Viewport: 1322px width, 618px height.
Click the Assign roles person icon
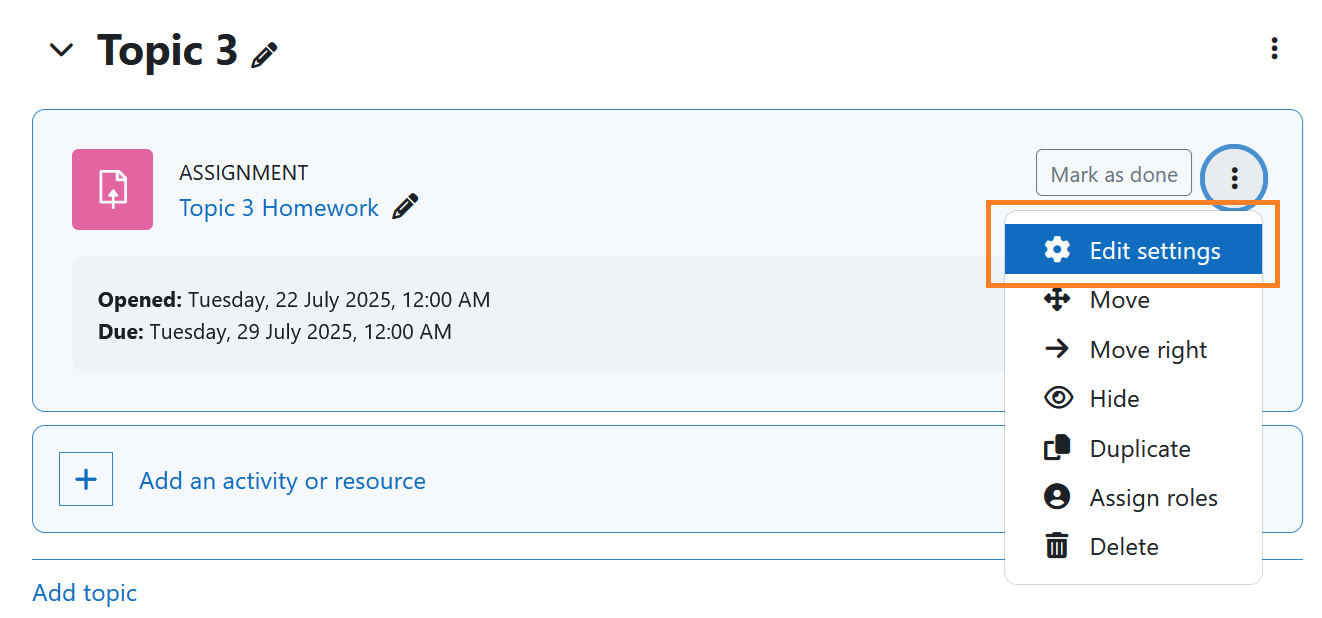click(1057, 497)
